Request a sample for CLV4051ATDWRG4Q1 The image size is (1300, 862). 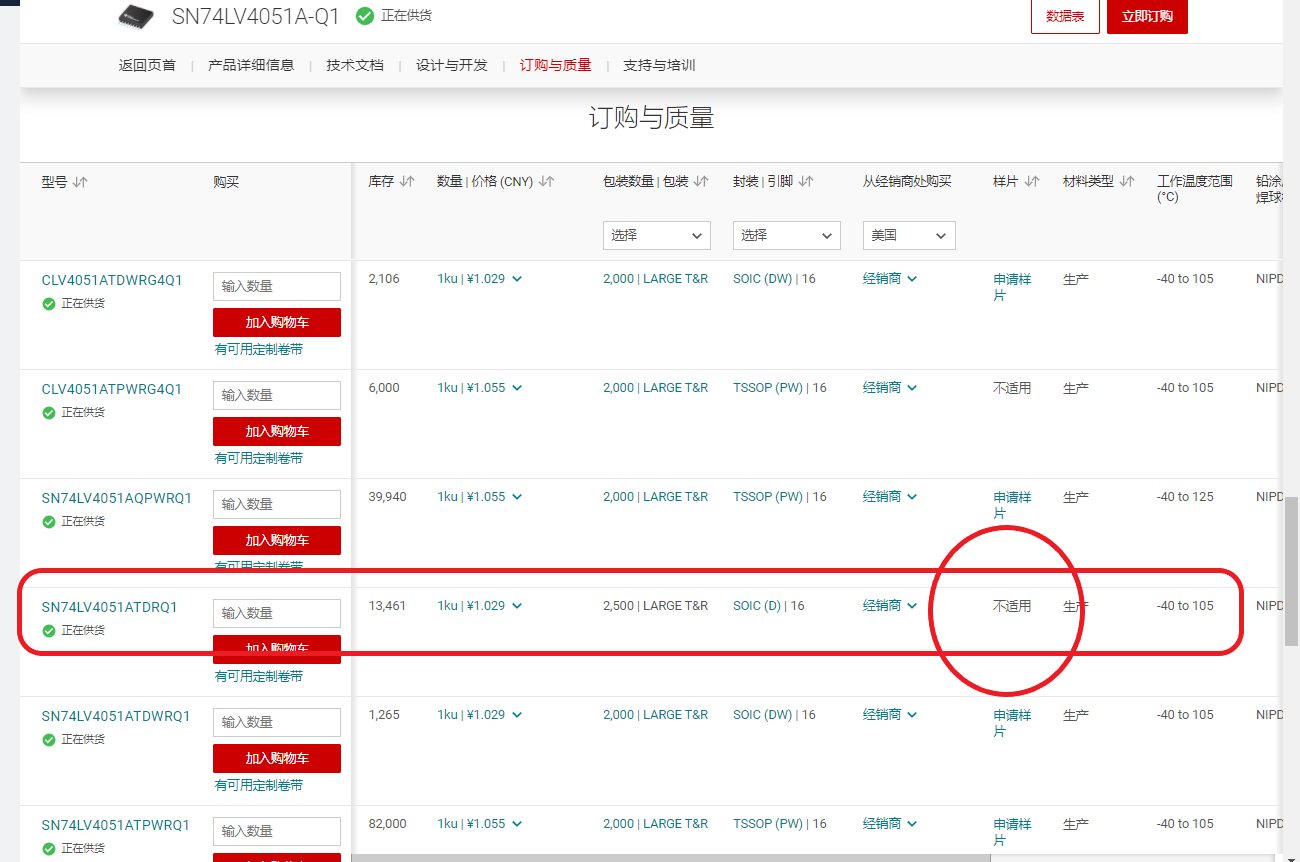[1012, 287]
